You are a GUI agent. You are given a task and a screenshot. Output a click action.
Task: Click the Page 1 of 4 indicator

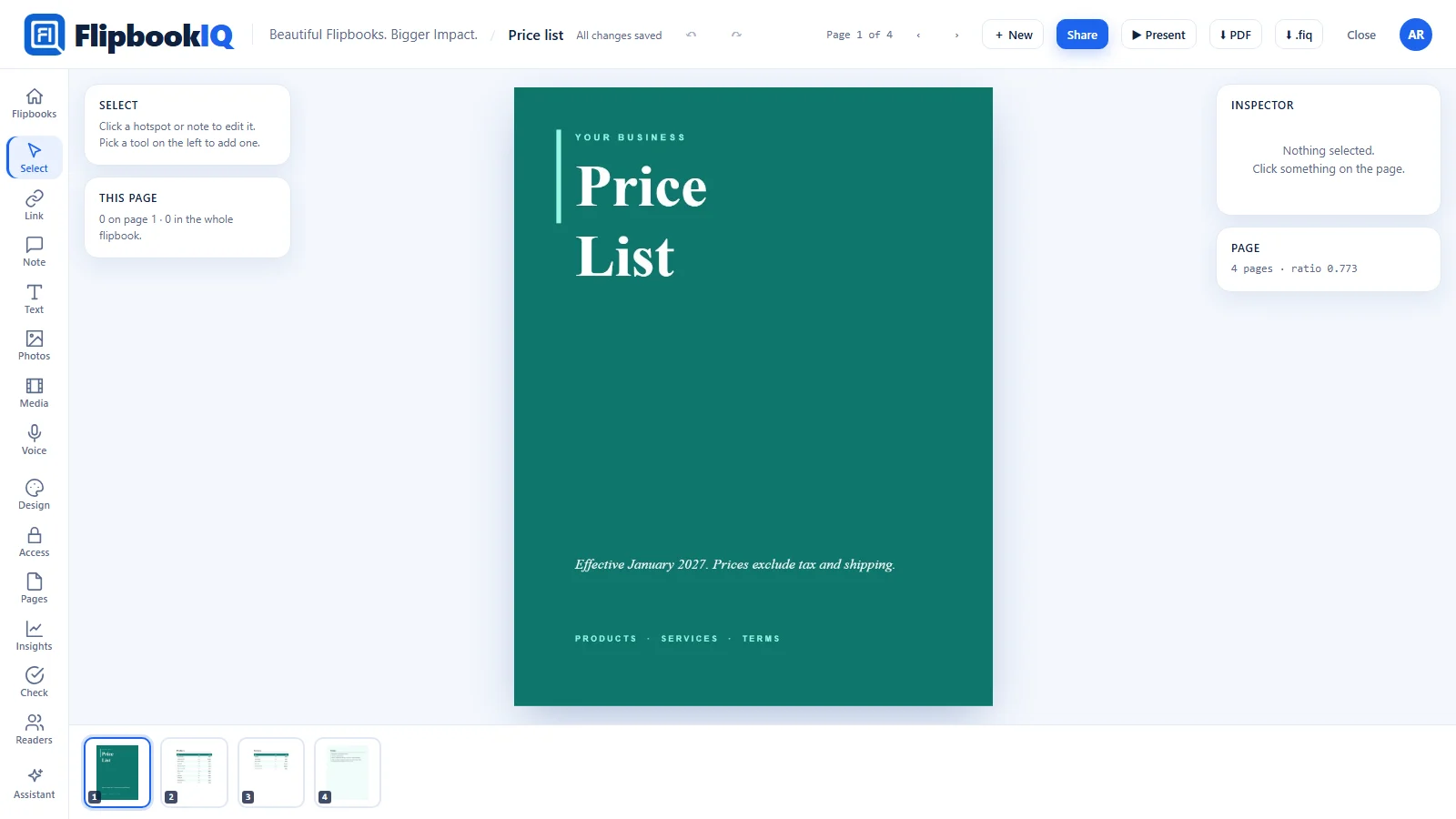click(859, 35)
